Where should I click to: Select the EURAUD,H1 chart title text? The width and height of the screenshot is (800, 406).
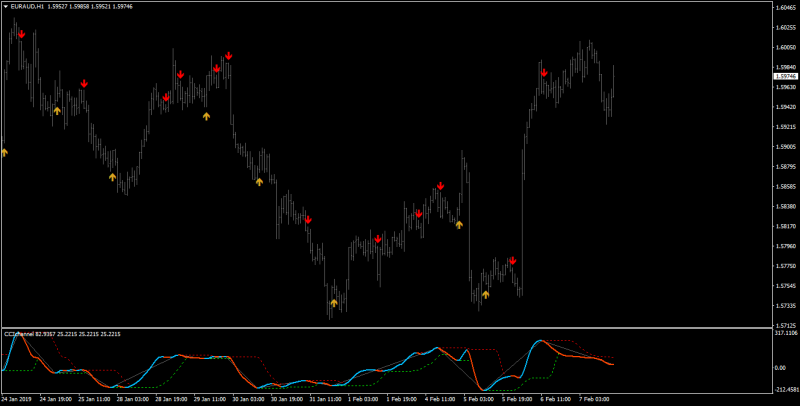[26, 7]
